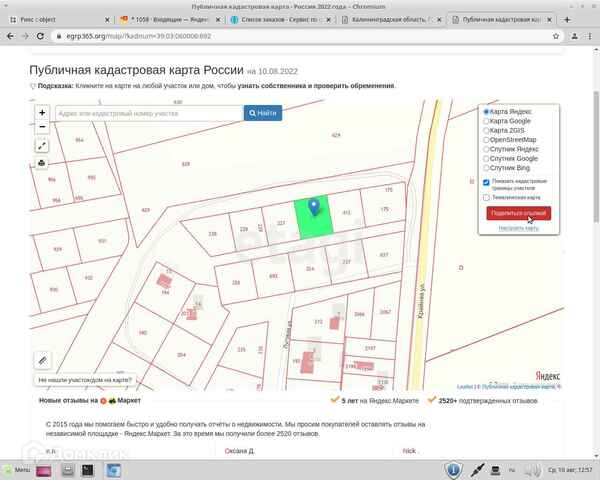Image resolution: width=600 pixels, height=480 pixels.
Task: Select the OpenStreetMap layer
Action: coord(510,140)
